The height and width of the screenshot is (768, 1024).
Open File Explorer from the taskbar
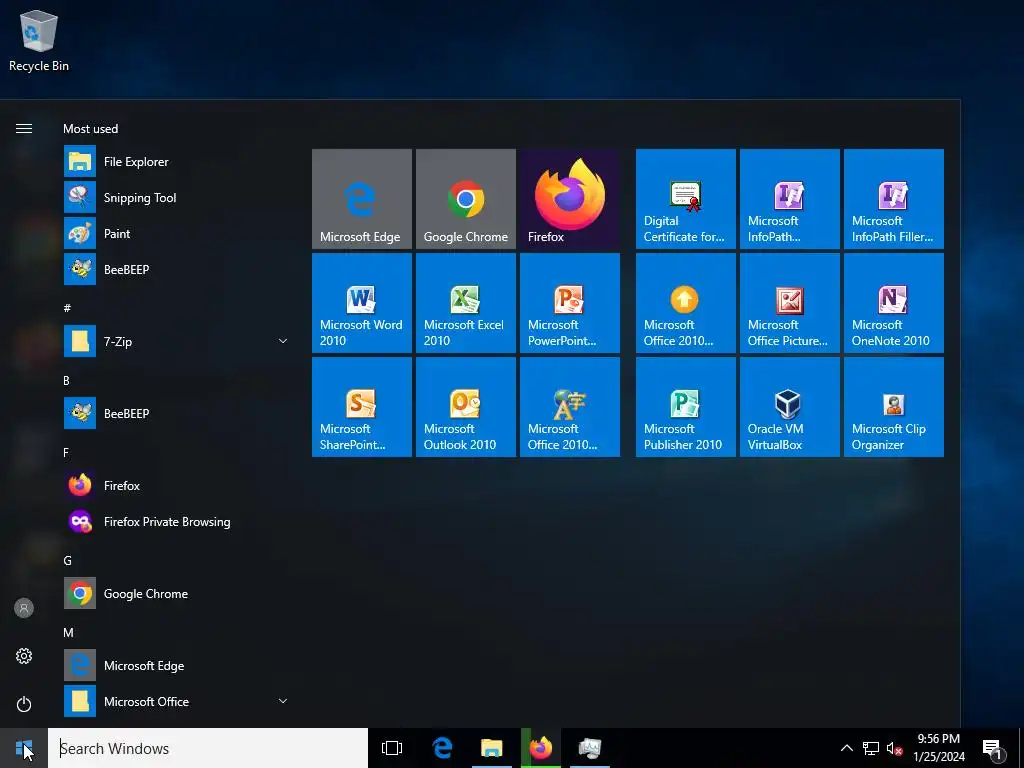pyautogui.click(x=492, y=748)
